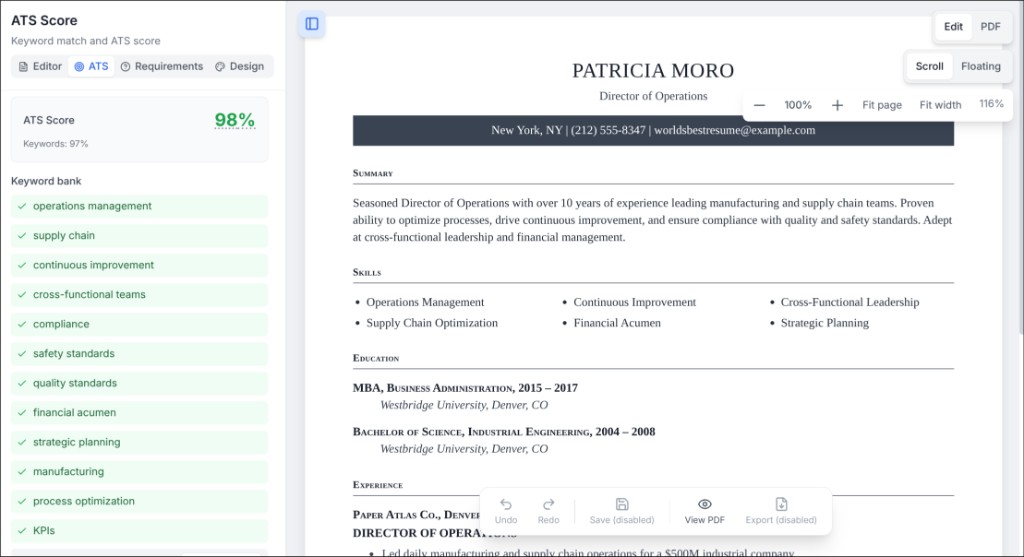Click the 100% zoom level
The height and width of the screenshot is (557, 1024).
click(x=797, y=105)
